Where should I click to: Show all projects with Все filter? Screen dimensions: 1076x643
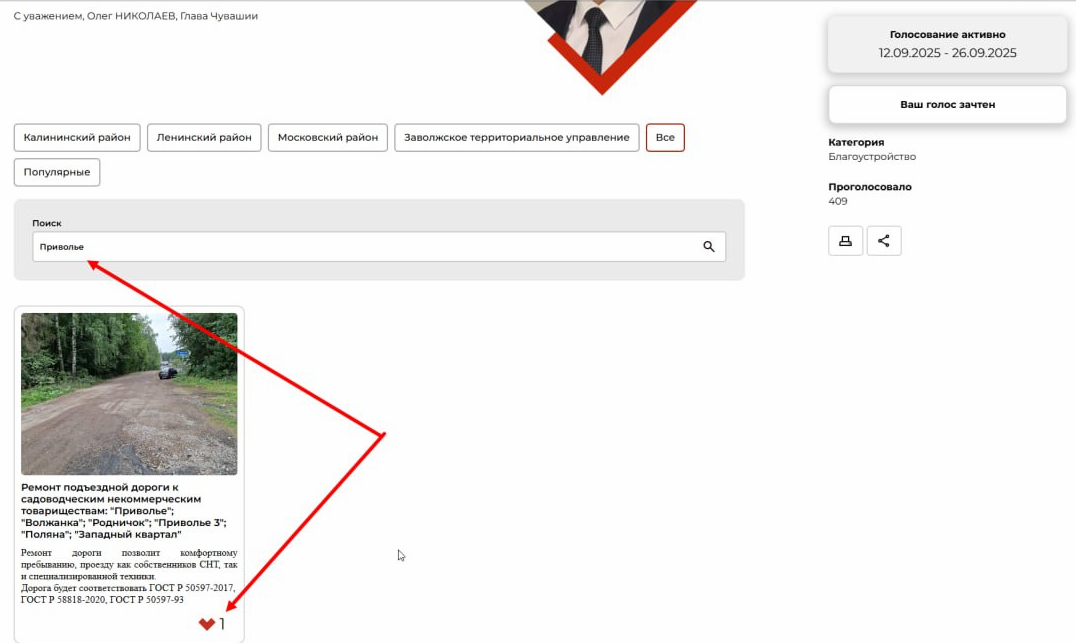(665, 137)
